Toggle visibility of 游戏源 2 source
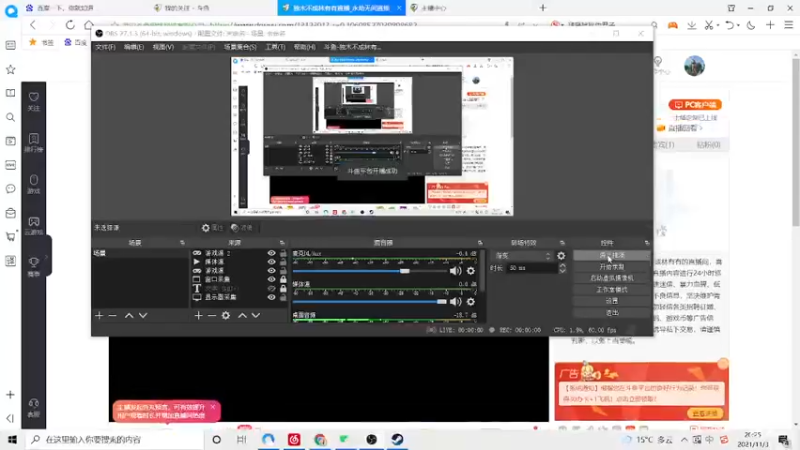Image resolution: width=800 pixels, height=450 pixels. [271, 253]
